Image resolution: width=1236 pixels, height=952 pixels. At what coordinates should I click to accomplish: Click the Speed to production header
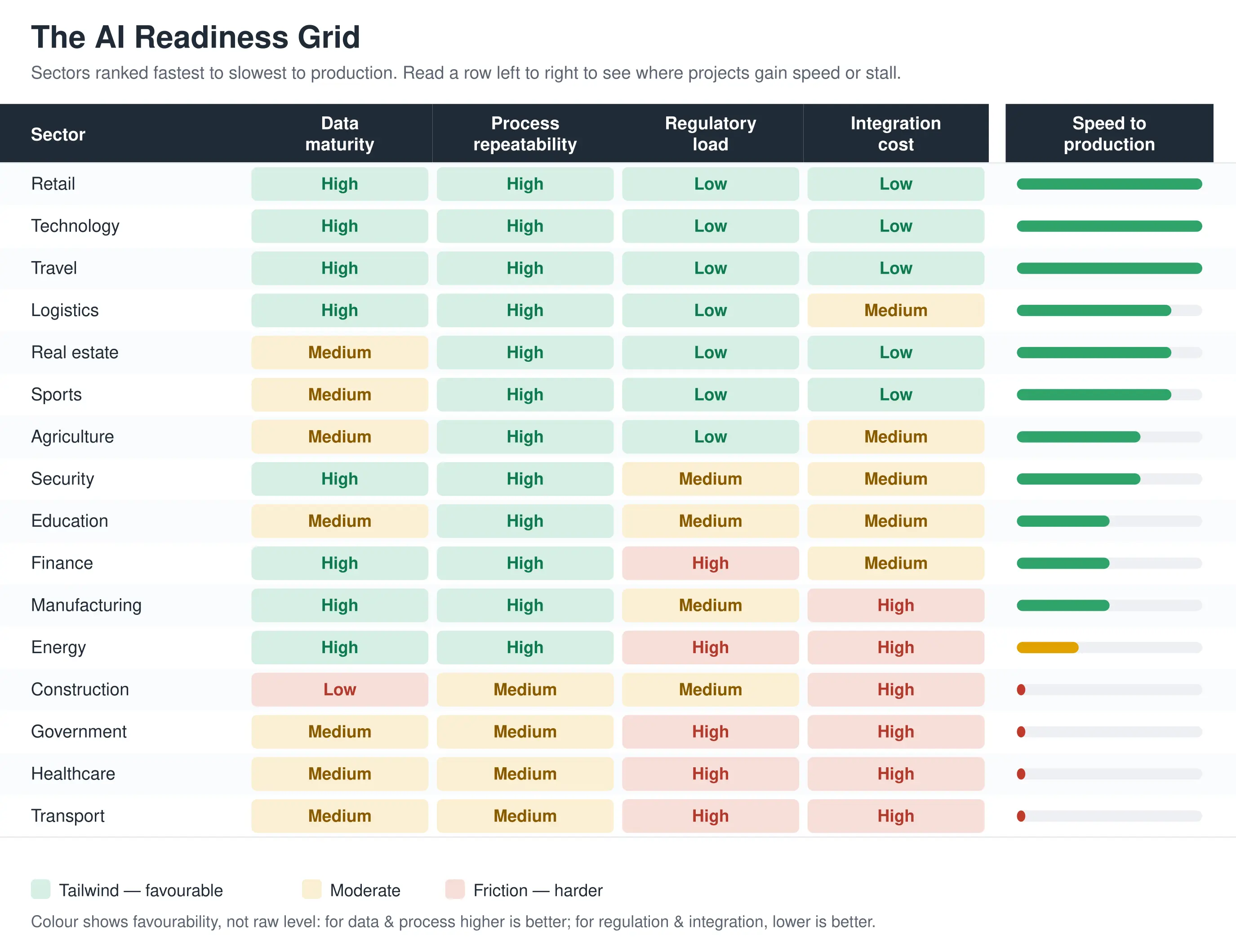[x=1109, y=133]
